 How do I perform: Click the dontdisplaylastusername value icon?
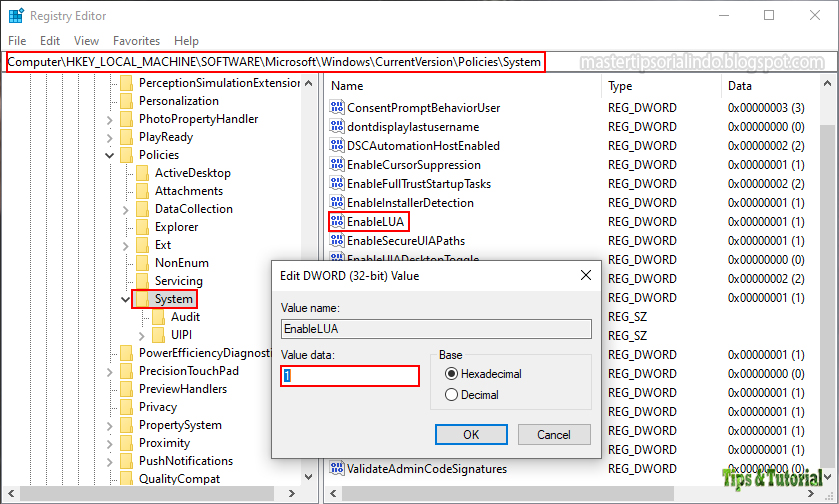[337, 127]
